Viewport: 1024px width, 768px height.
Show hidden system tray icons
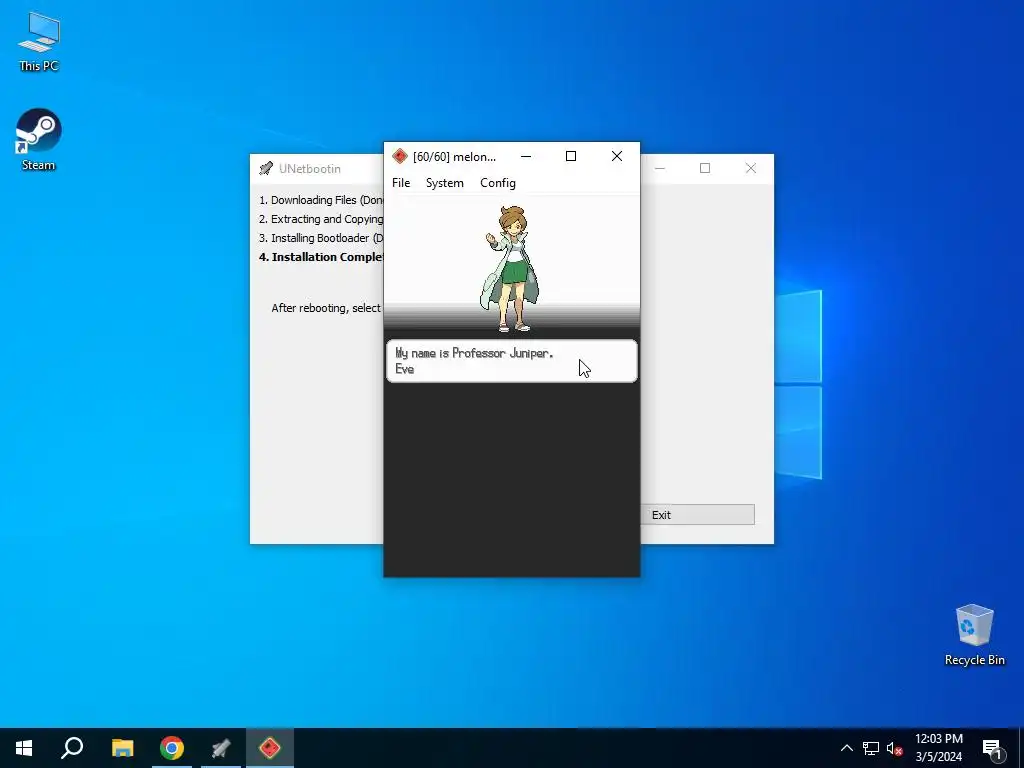(x=846, y=748)
